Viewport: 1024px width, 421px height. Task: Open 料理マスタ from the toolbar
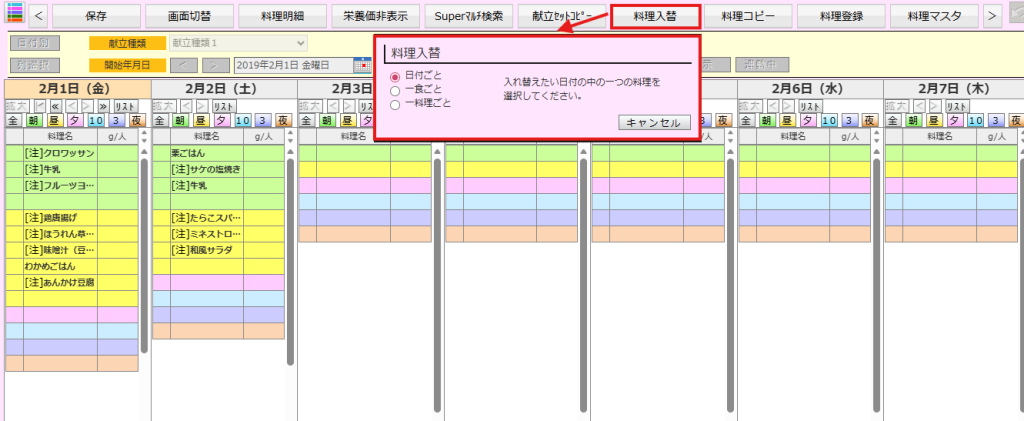click(932, 16)
